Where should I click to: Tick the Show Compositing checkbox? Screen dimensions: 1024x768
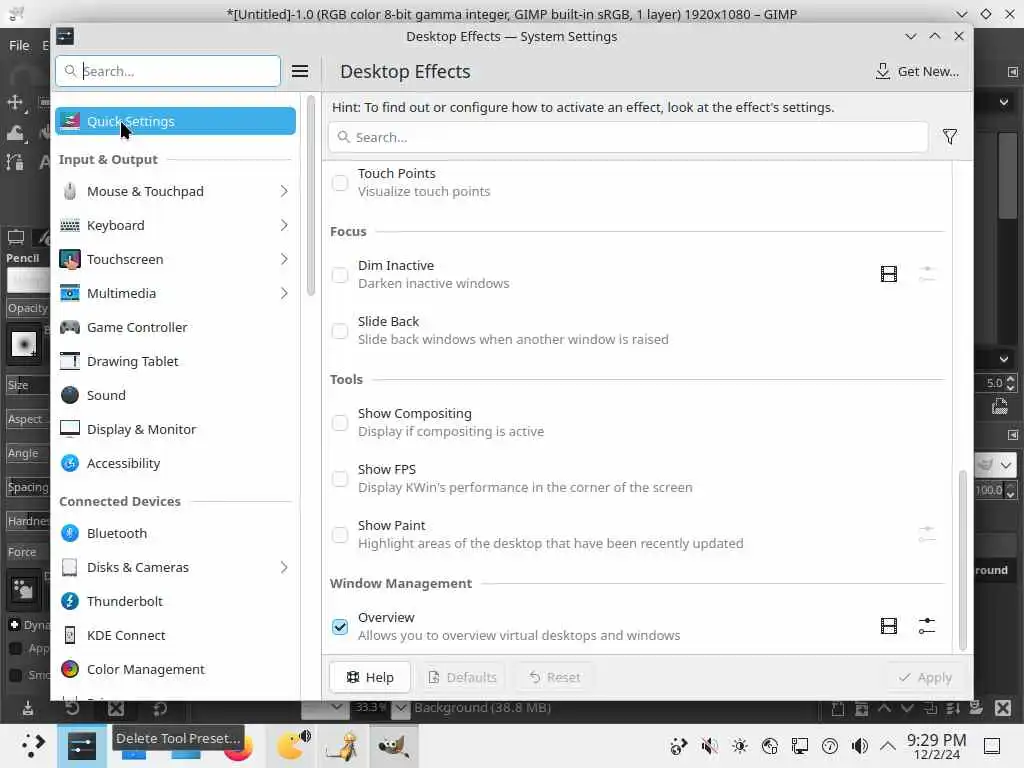[x=340, y=423]
